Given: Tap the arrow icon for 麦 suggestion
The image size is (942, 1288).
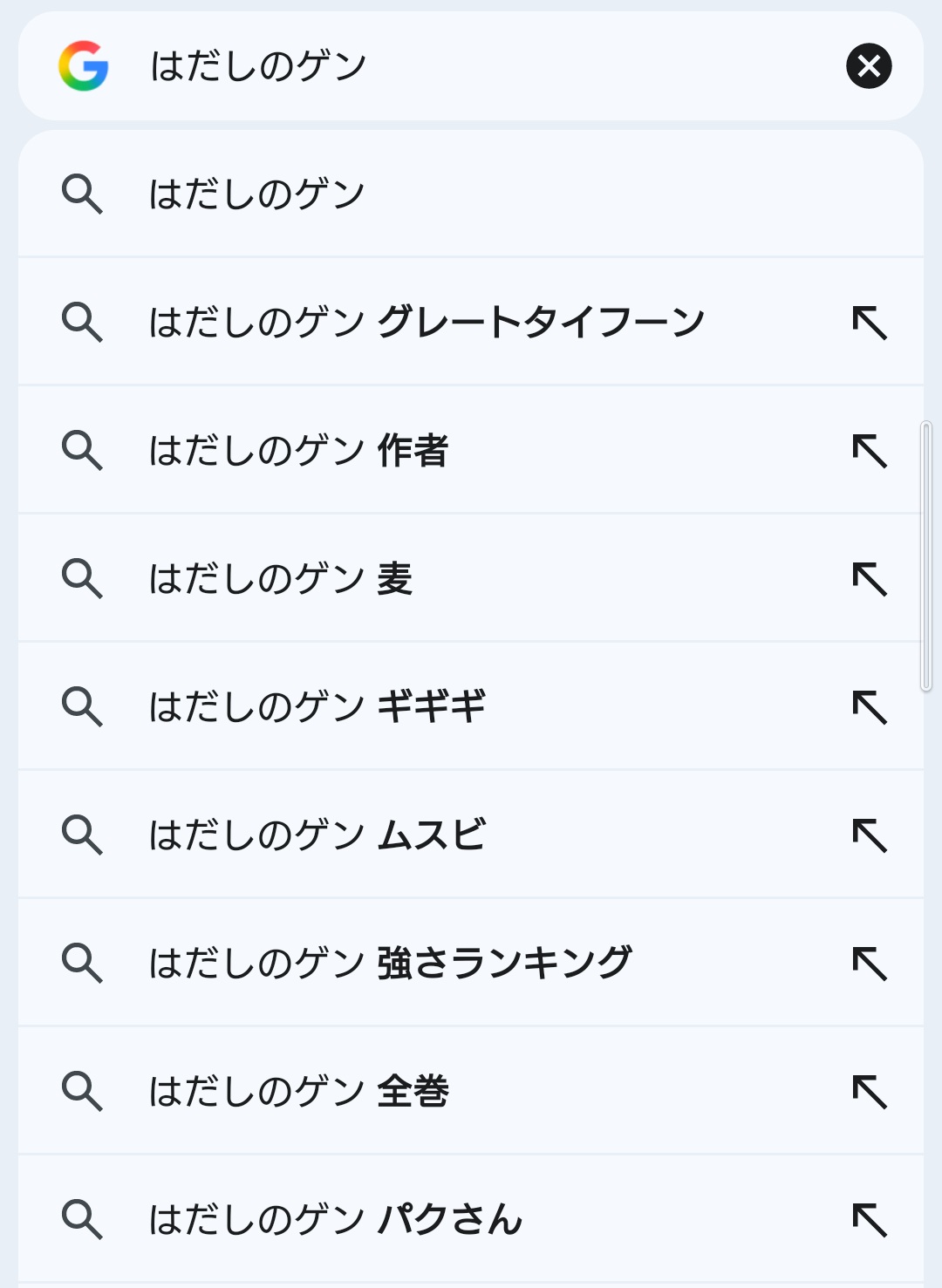Looking at the screenshot, I should click(x=870, y=579).
